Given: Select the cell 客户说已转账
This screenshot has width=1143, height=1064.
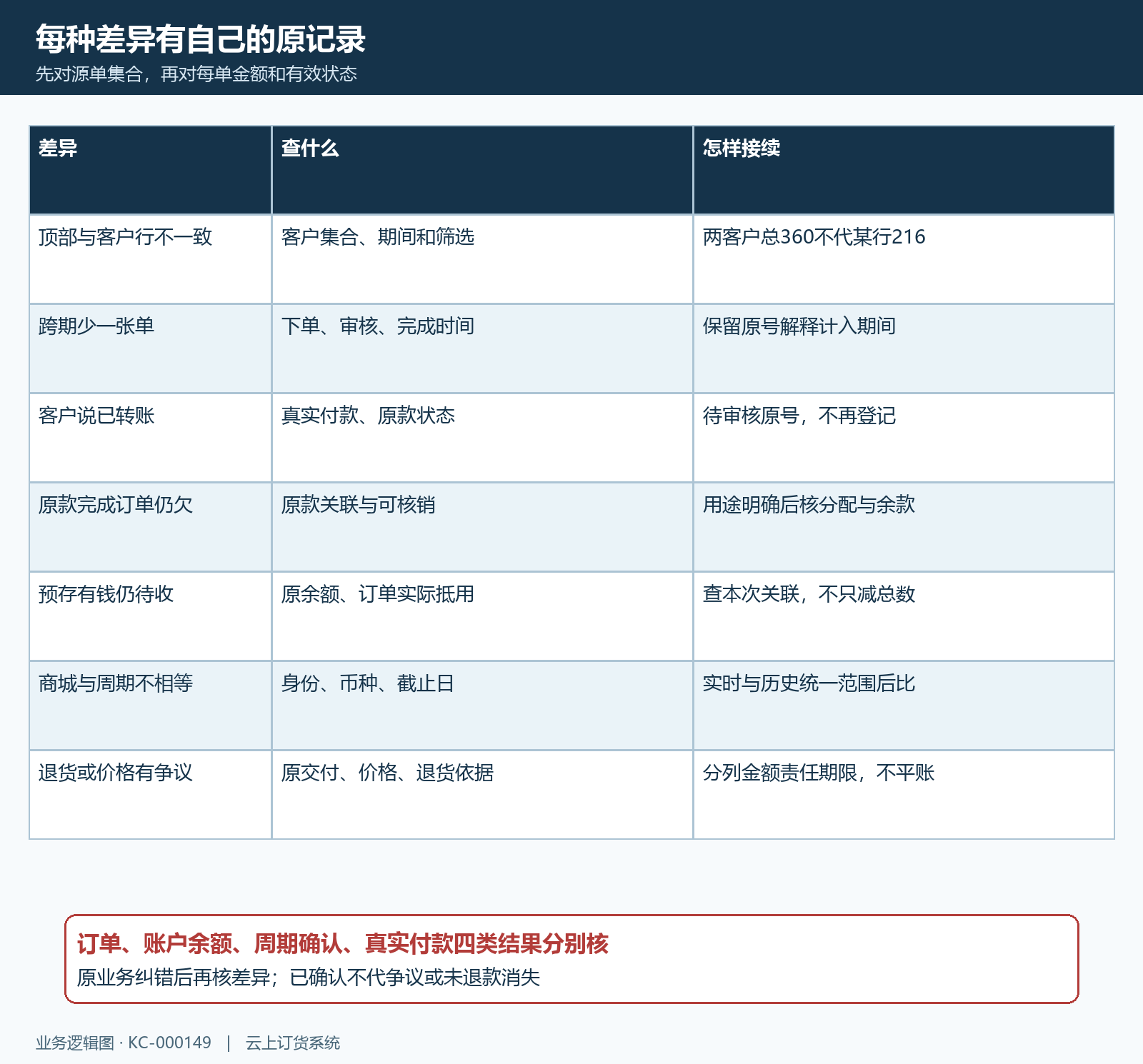Looking at the screenshot, I should [x=150, y=438].
